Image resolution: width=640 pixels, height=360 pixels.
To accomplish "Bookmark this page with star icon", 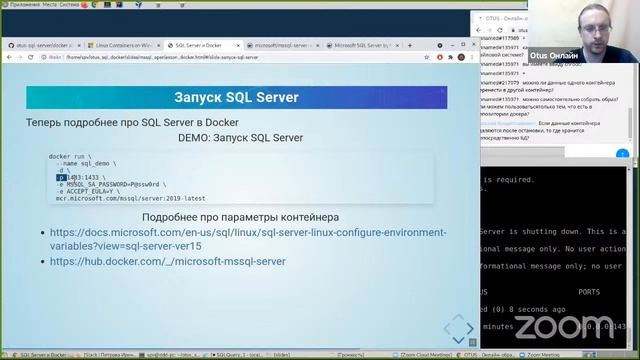I will [x=427, y=58].
